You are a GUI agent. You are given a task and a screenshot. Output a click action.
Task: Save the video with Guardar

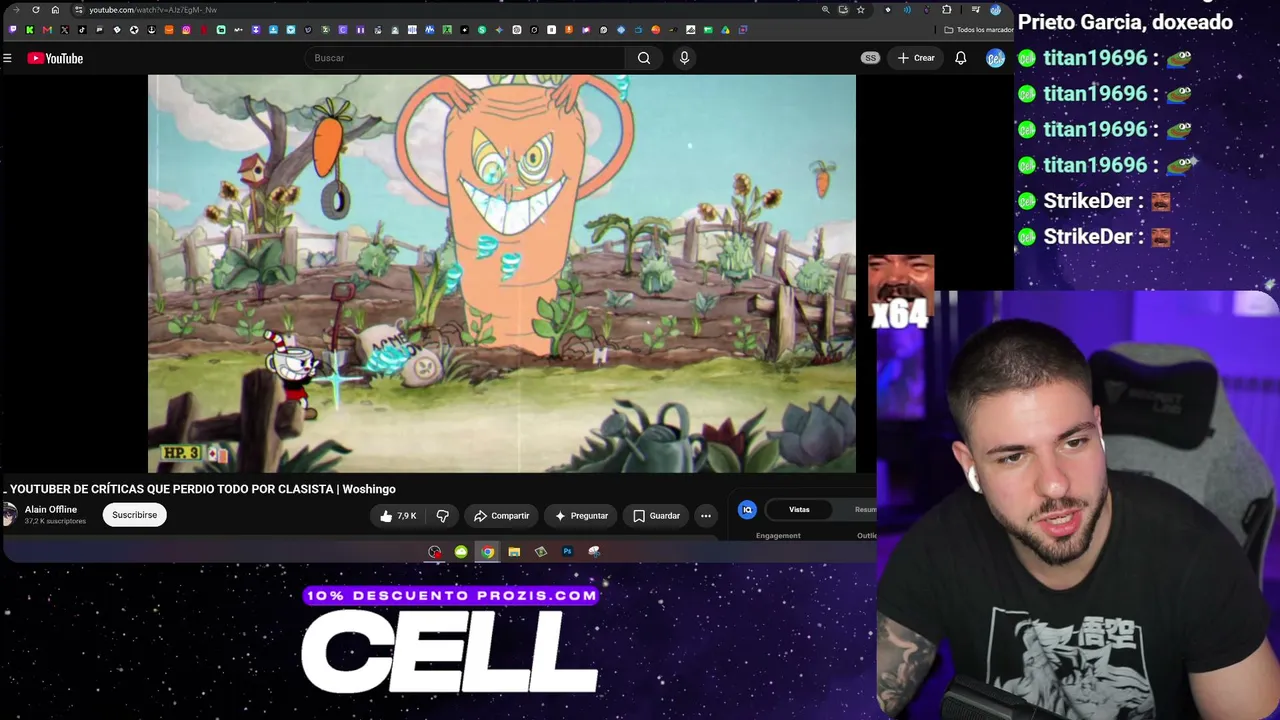(656, 516)
